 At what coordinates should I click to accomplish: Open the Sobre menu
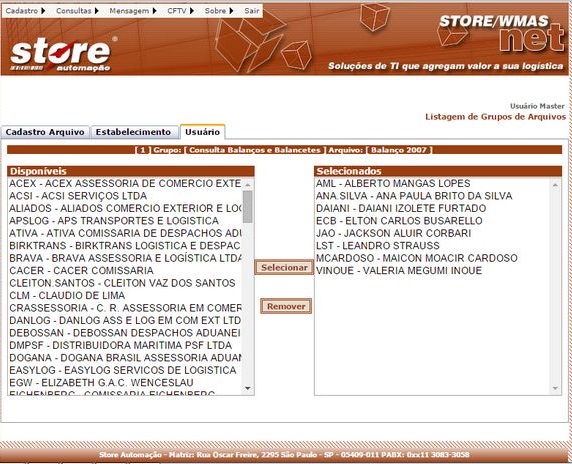point(219,11)
